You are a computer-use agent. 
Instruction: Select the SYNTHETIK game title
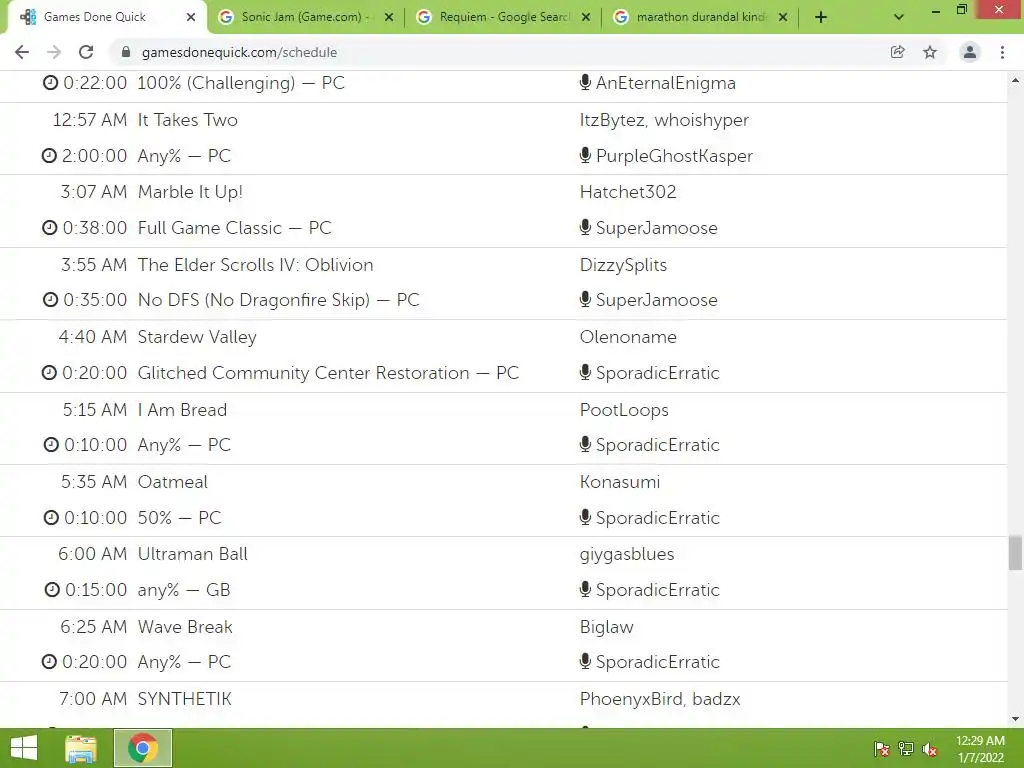click(184, 699)
